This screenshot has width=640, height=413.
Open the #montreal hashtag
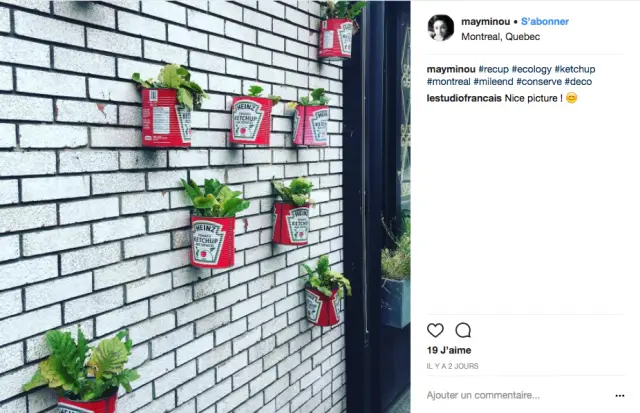coord(449,82)
